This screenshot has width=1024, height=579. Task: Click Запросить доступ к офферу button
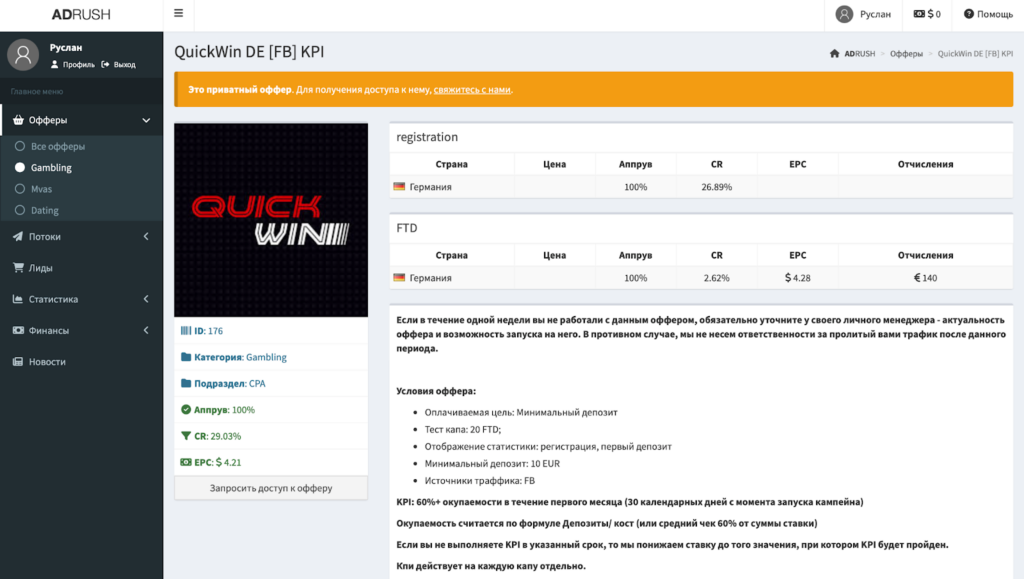pyautogui.click(x=271, y=488)
